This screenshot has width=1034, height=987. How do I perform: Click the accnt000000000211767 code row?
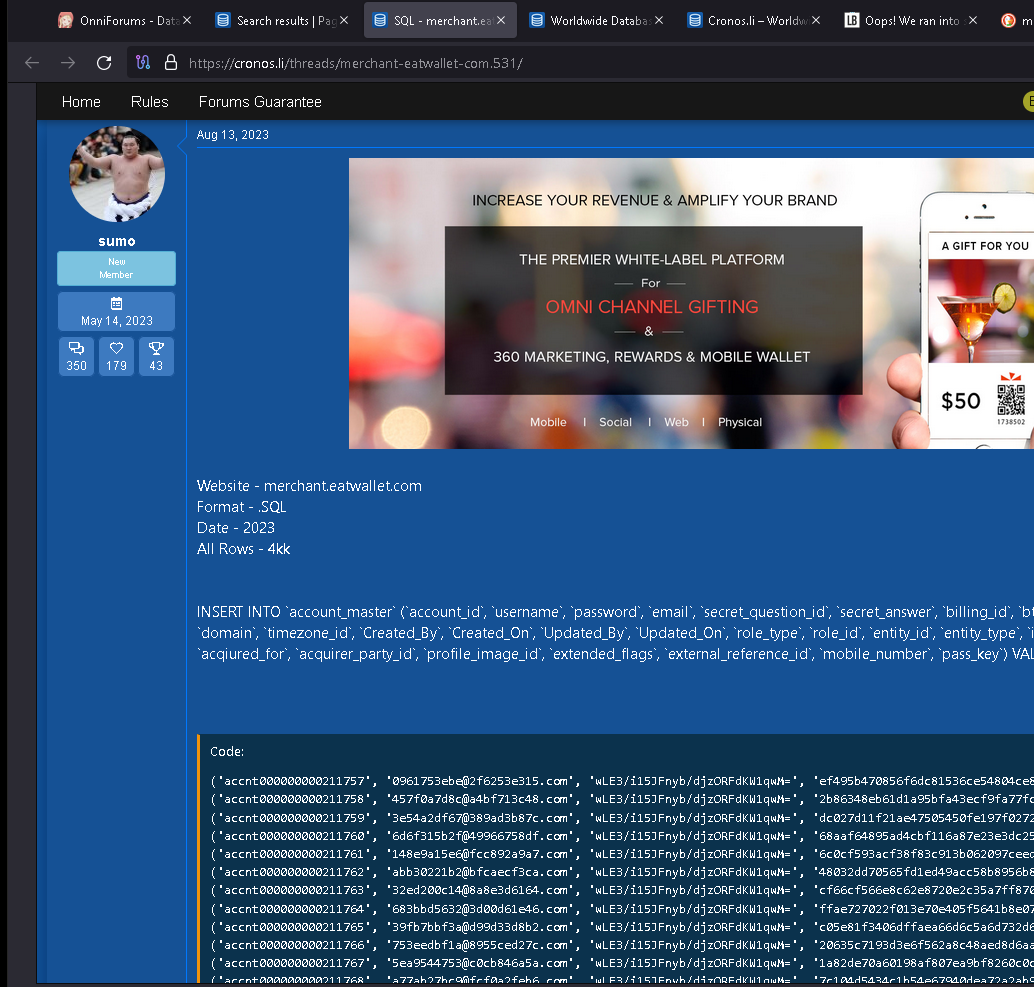pyautogui.click(x=622, y=964)
